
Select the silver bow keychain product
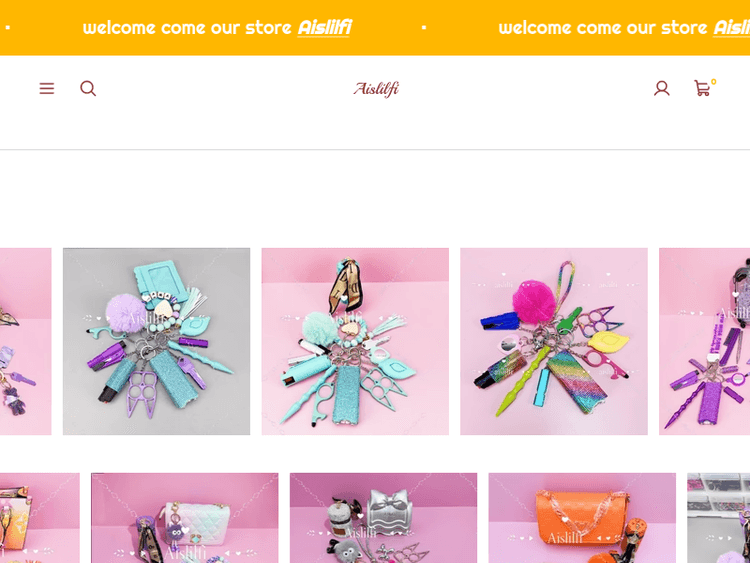coord(383,518)
